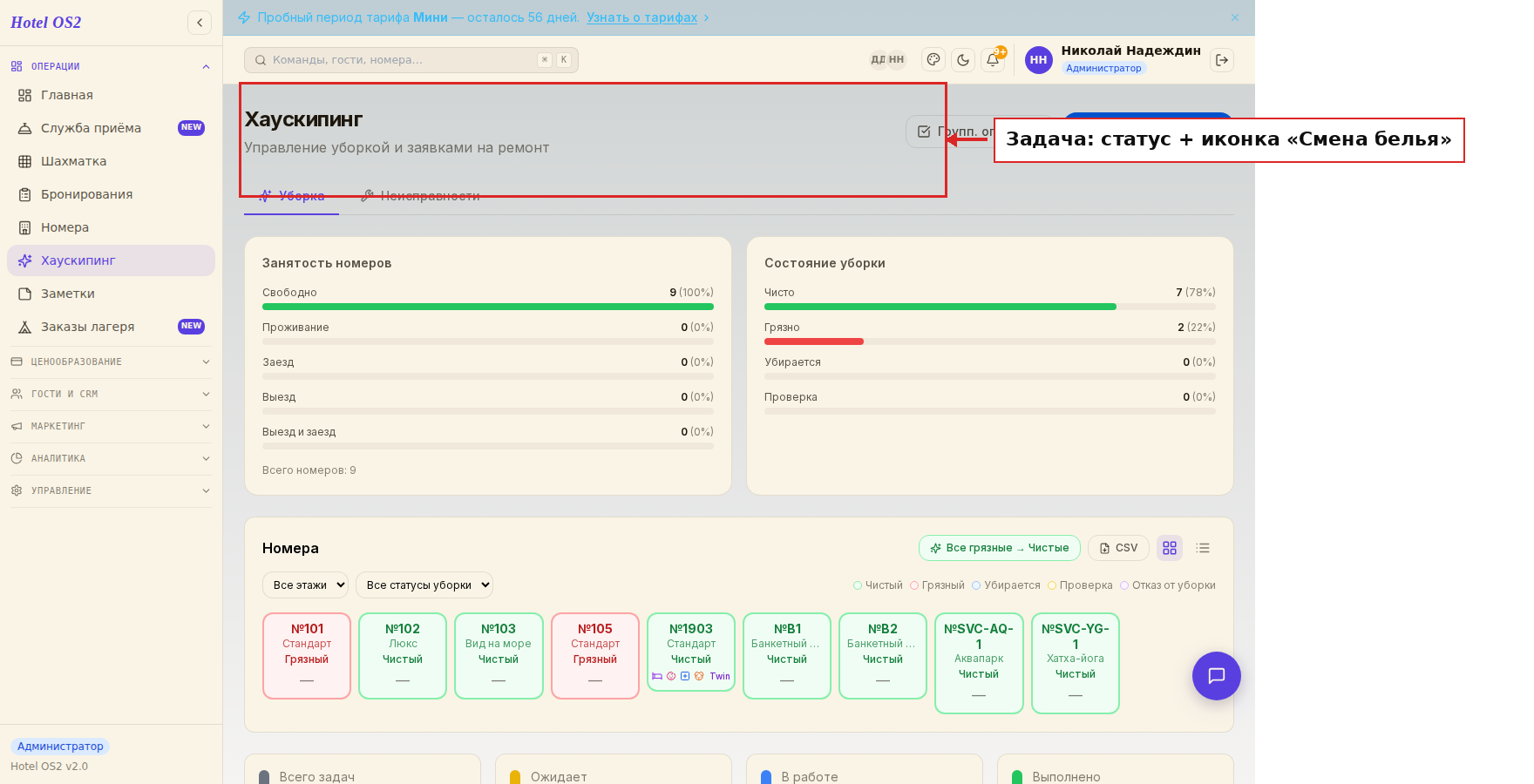1534x784 pixels.
Task: Expand the Ценообразование sidebar section
Action: 111,362
